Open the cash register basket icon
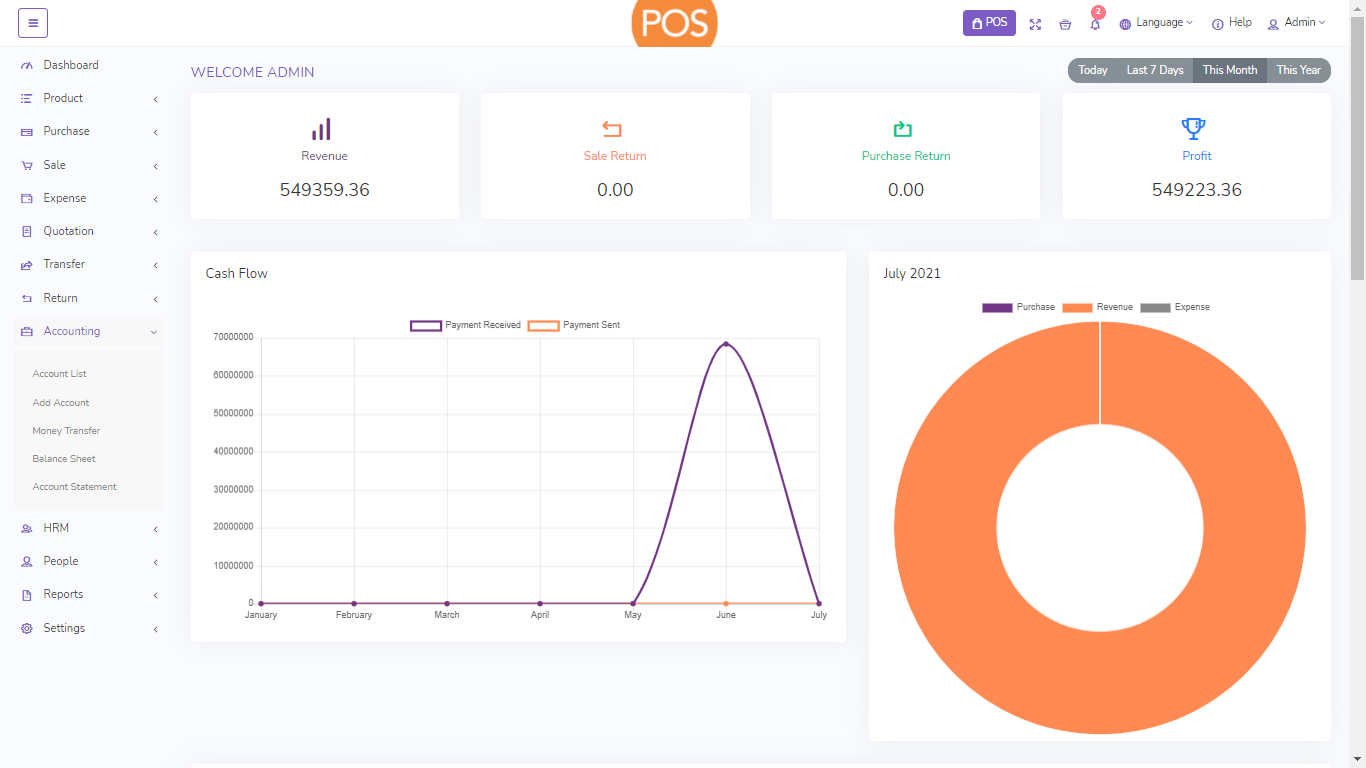Screen dimensions: 1366x768 [1065, 24]
